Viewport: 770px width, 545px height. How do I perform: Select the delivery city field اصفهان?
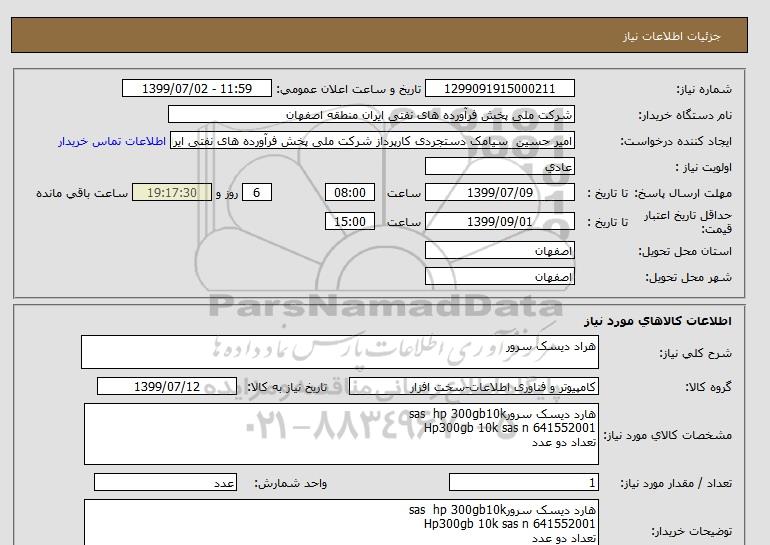tap(499, 276)
